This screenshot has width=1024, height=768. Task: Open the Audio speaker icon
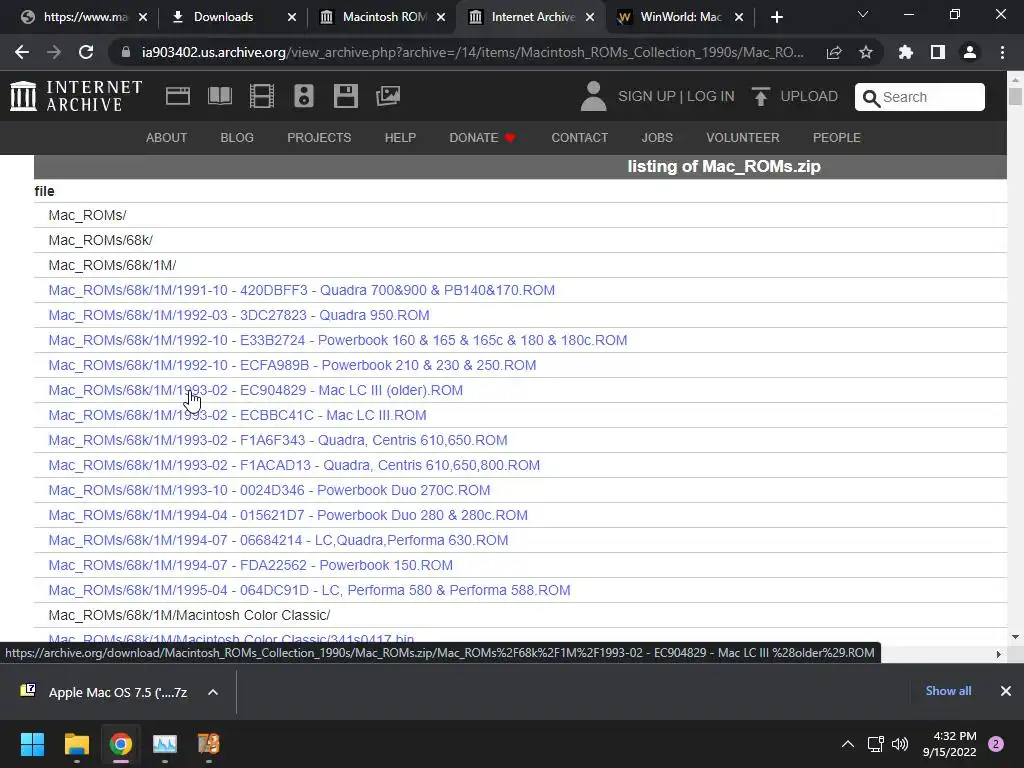304,96
